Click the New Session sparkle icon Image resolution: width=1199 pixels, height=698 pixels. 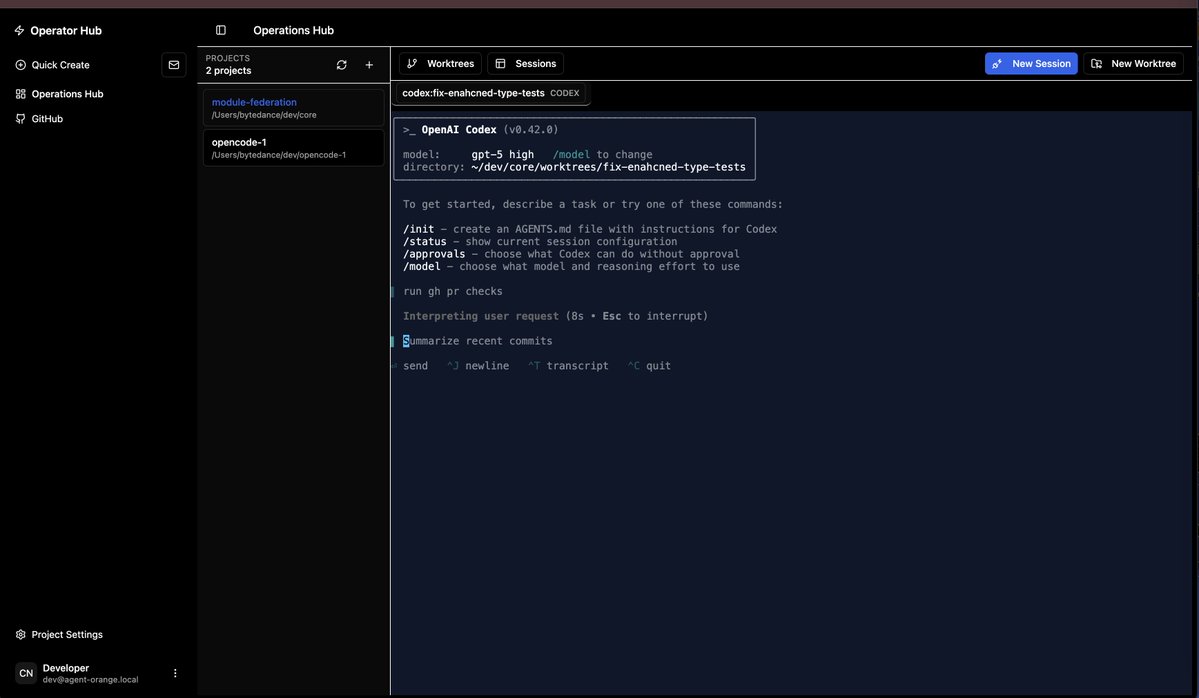997,63
